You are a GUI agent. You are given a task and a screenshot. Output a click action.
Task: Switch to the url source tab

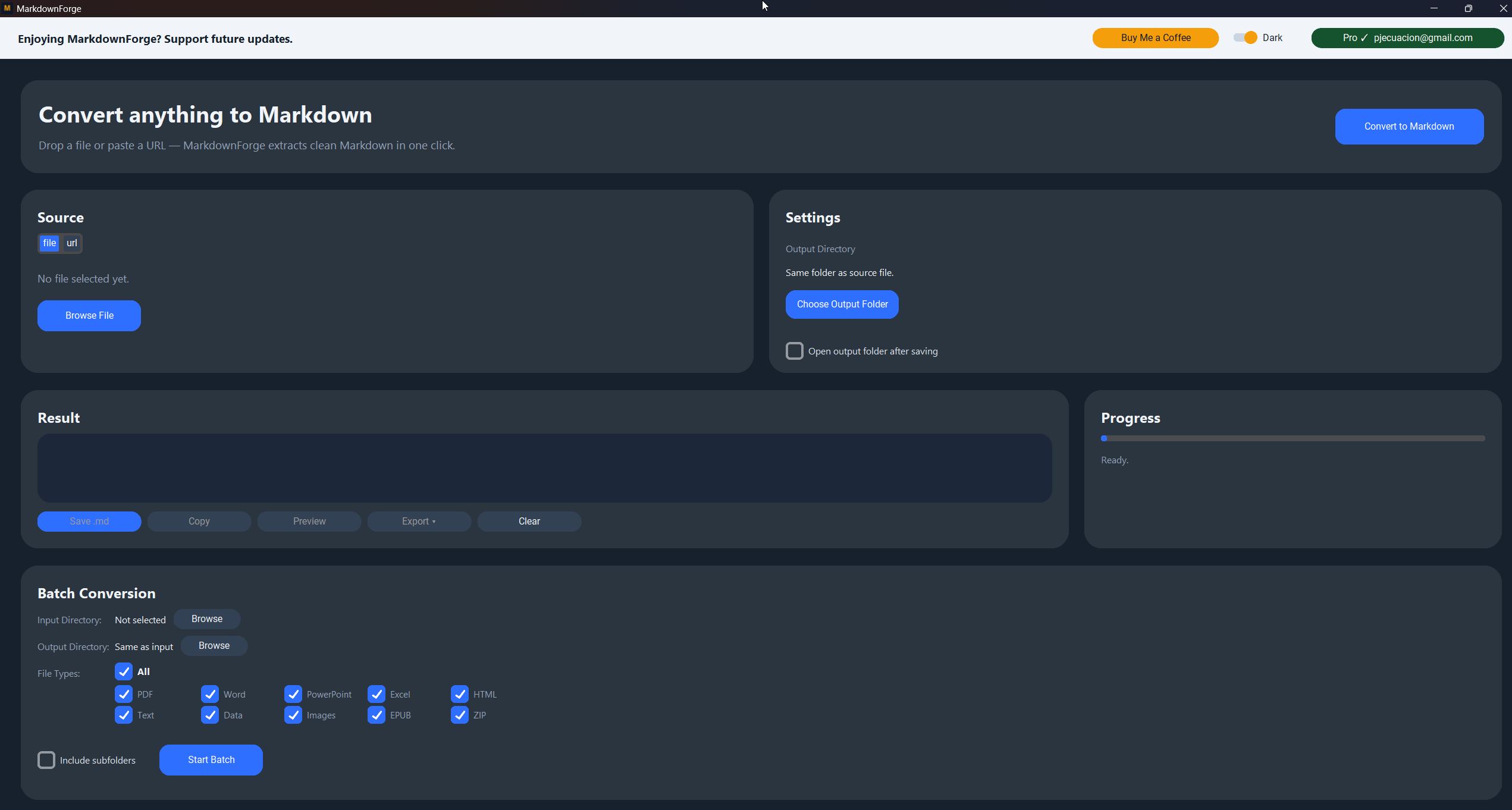[x=71, y=243]
